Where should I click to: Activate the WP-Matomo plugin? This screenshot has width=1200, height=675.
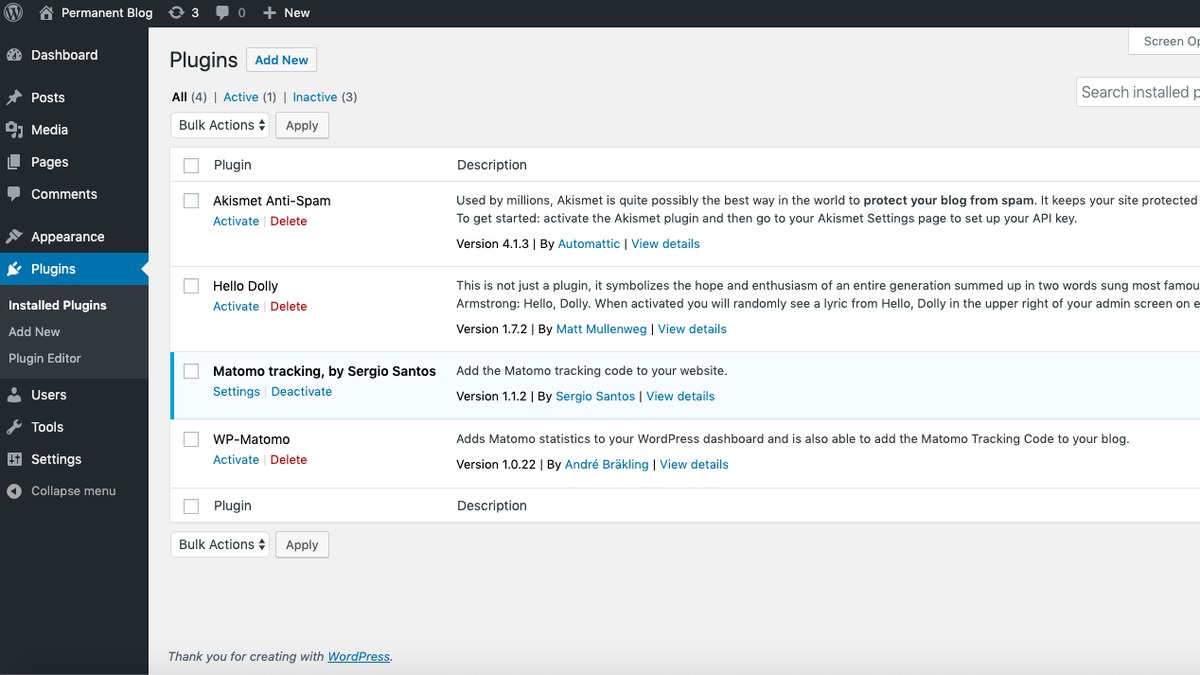(x=236, y=460)
